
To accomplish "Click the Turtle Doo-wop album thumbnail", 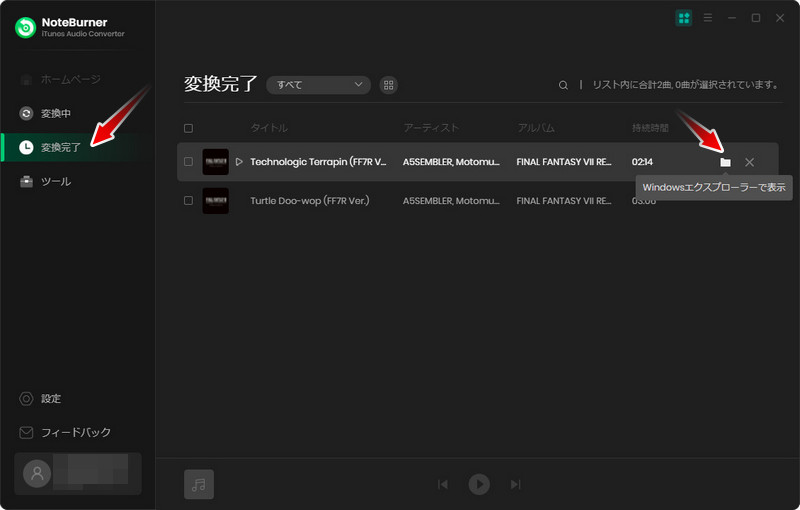I will pos(215,200).
